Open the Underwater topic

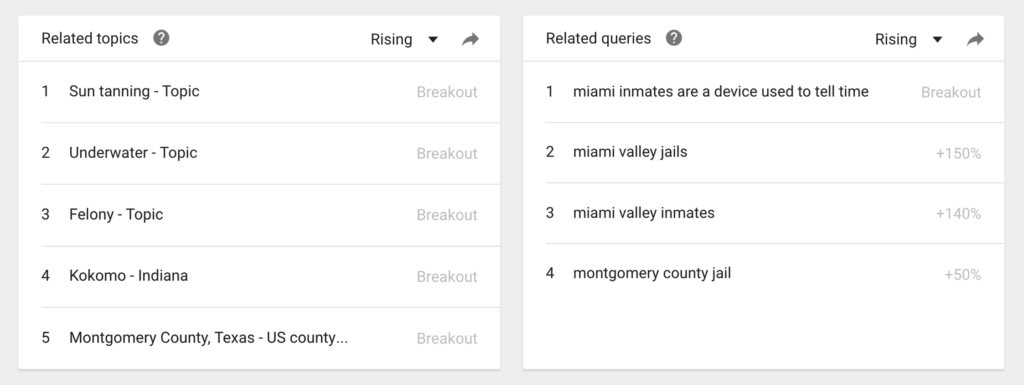(259, 153)
